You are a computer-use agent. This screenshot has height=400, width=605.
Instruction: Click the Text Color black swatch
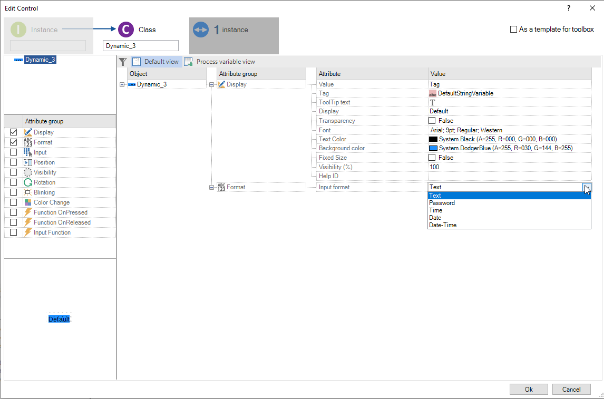tap(433, 139)
